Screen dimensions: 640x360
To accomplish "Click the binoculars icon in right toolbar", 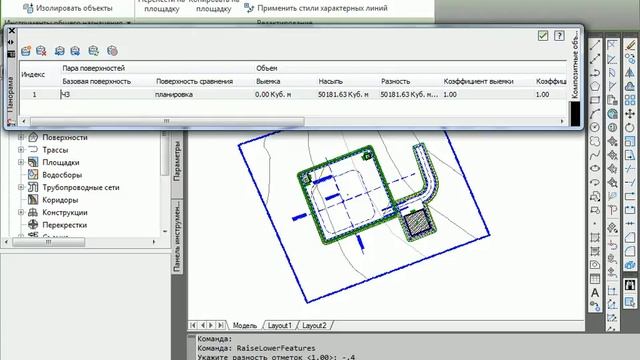I will click(x=630, y=284).
